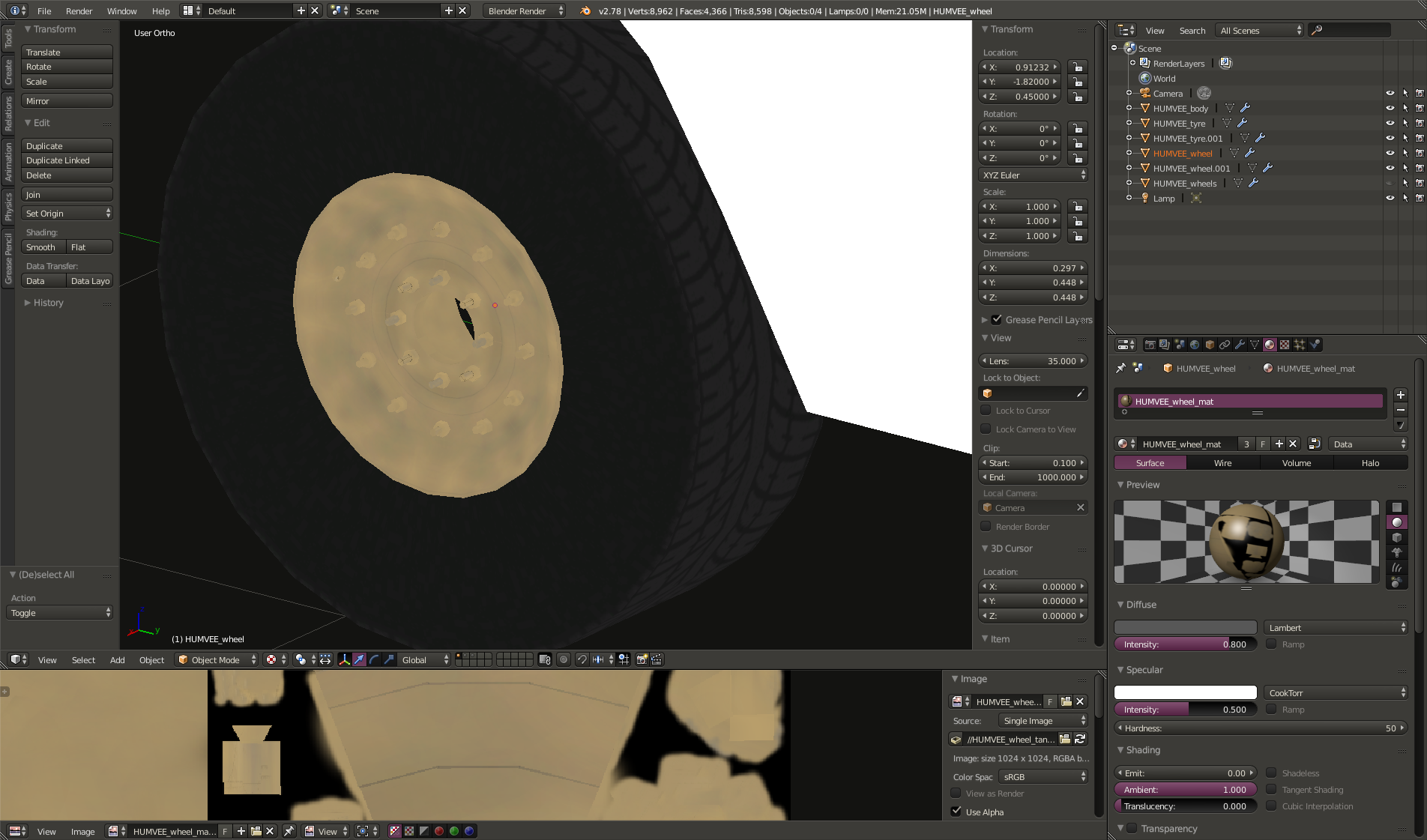Show blue channel in image editor
The width and height of the screenshot is (1427, 840).
pos(469,831)
